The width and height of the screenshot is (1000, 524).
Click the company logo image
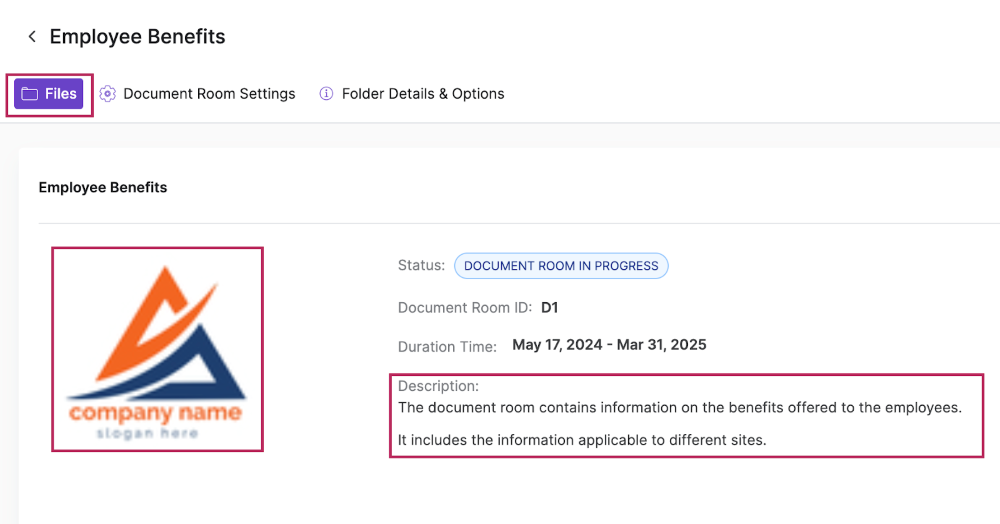coord(158,349)
